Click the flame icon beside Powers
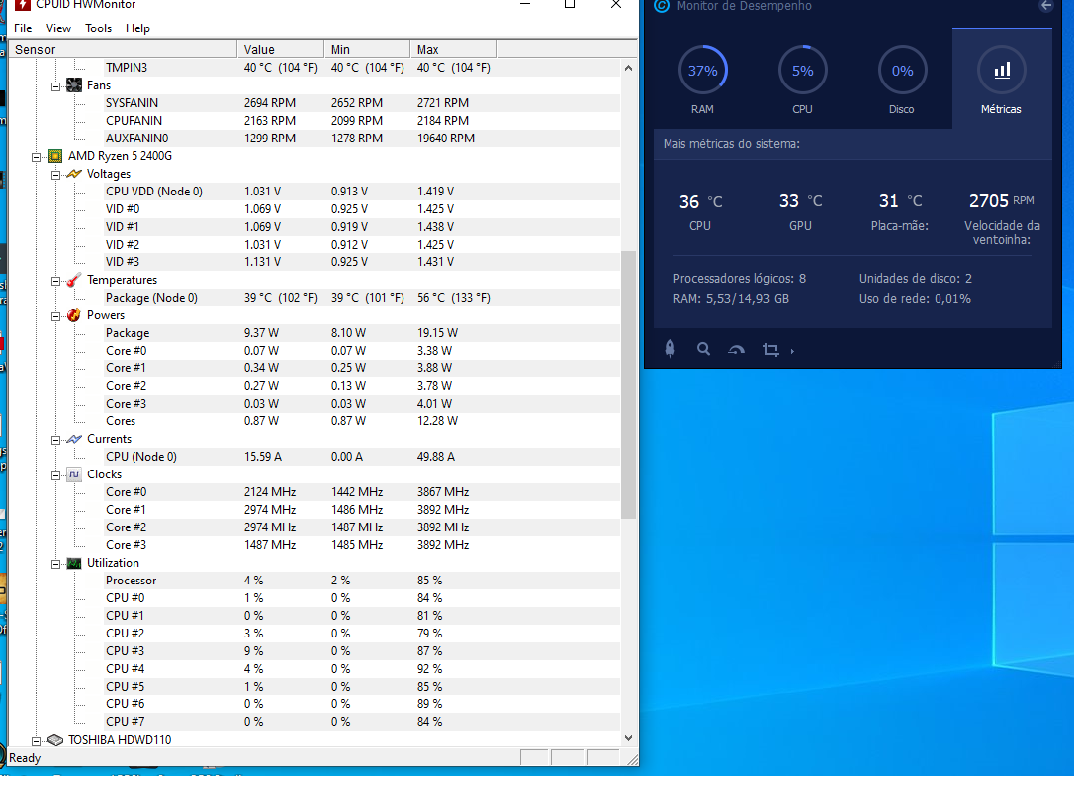1078x790 pixels. (74, 315)
